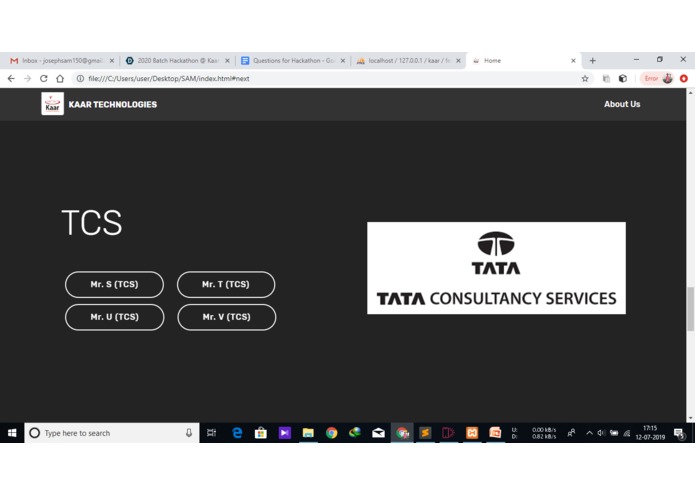Open PowerPoint from the taskbar
This screenshot has height=494, width=695.
click(495, 433)
